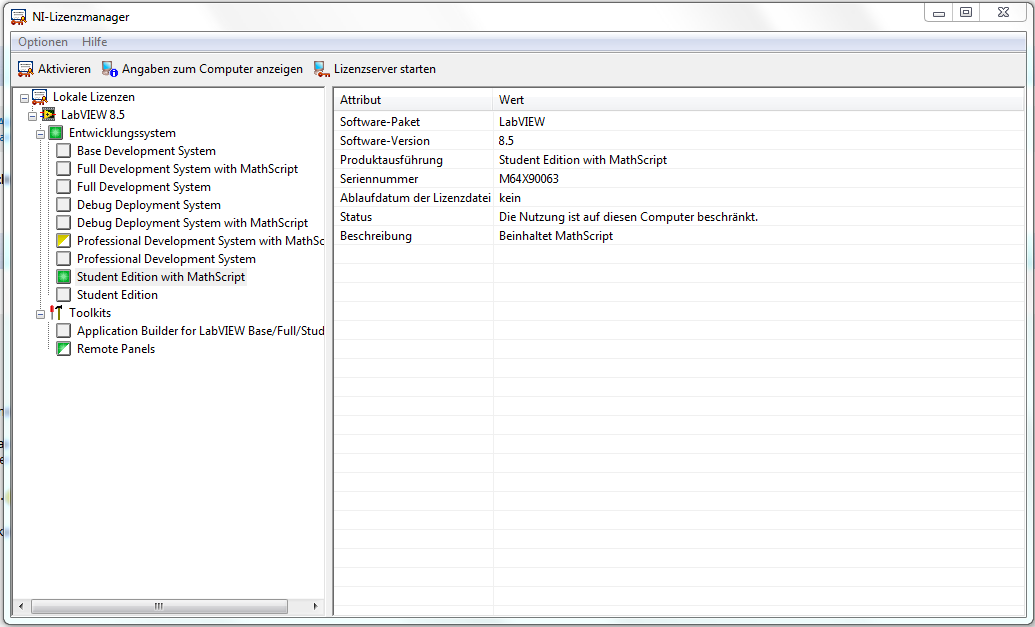Select Full Development System with MathScript label

(187, 169)
